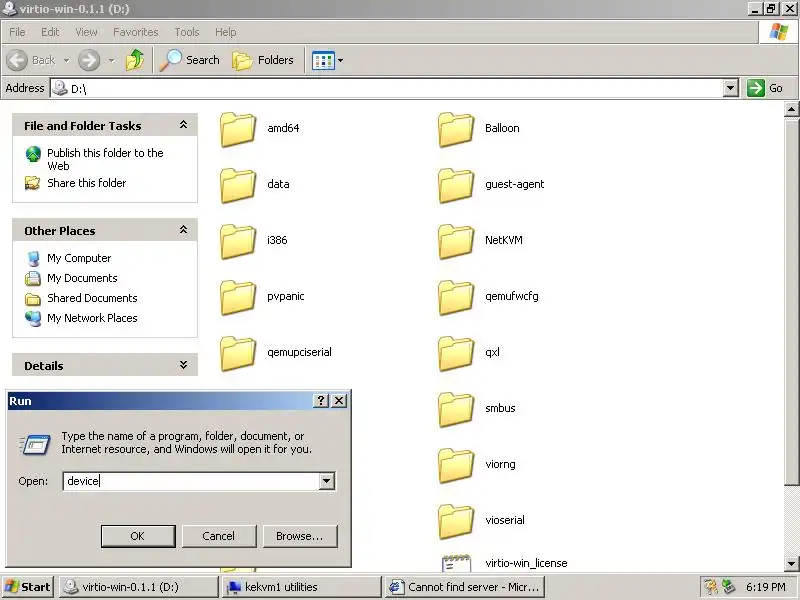Open Forward button history dropdown arrow
Image resolution: width=800 pixels, height=600 pixels.
click(x=112, y=61)
